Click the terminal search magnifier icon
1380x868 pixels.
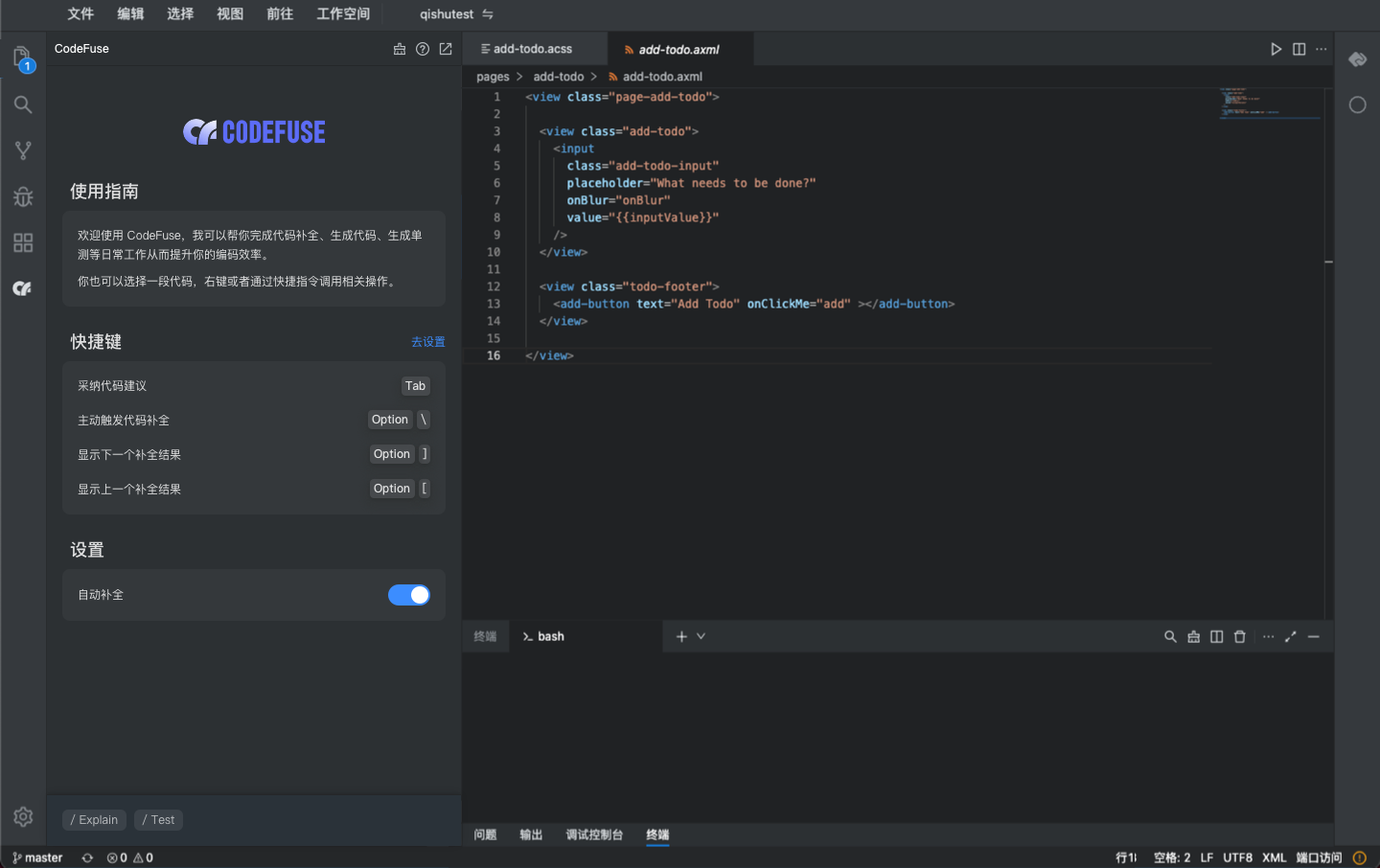[1170, 636]
